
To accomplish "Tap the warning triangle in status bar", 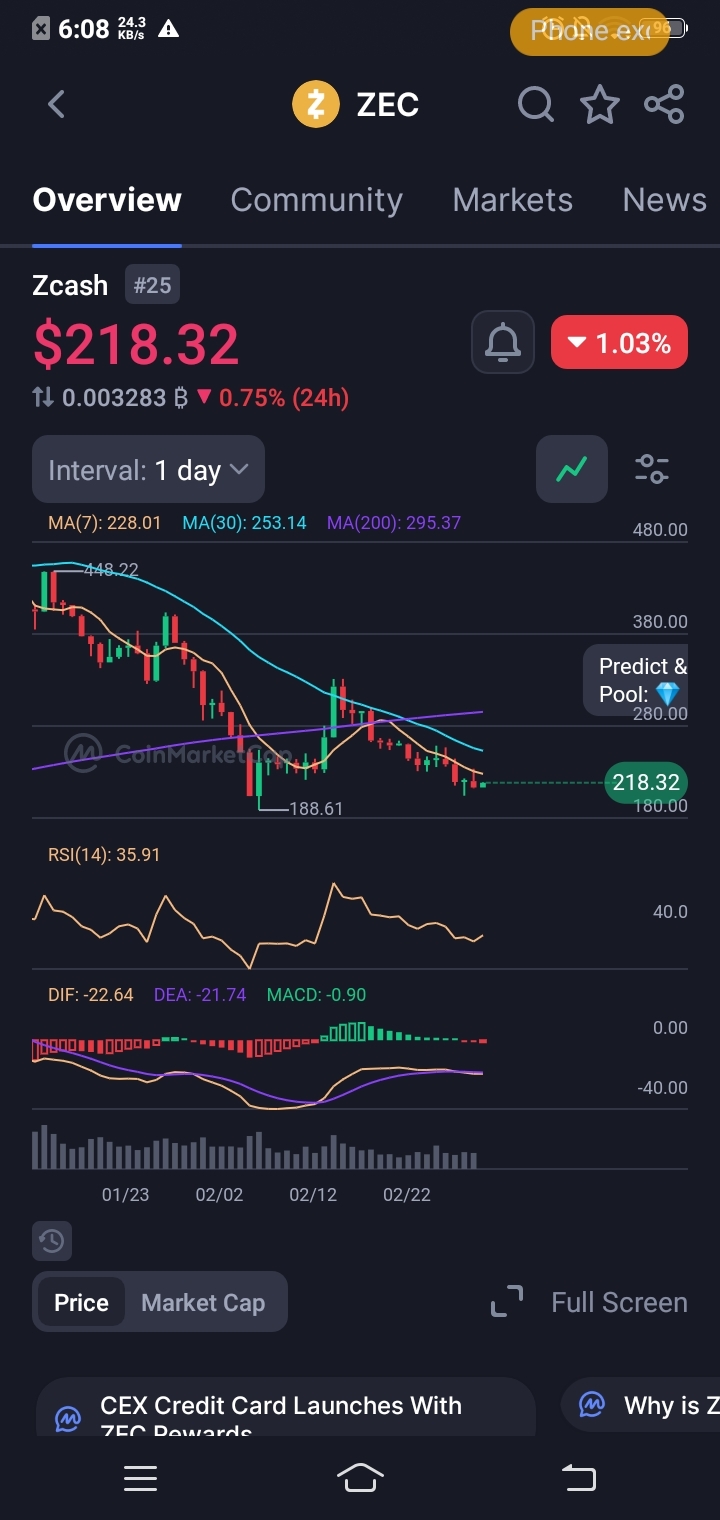I will [168, 29].
